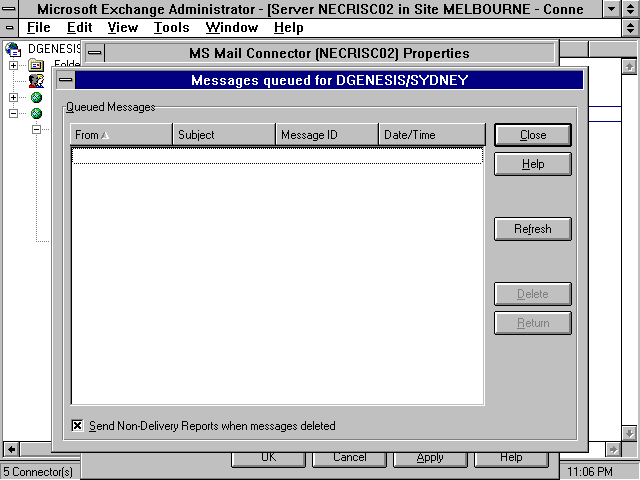
Task: Select the empty dotted row in queue list
Action: tap(278, 156)
